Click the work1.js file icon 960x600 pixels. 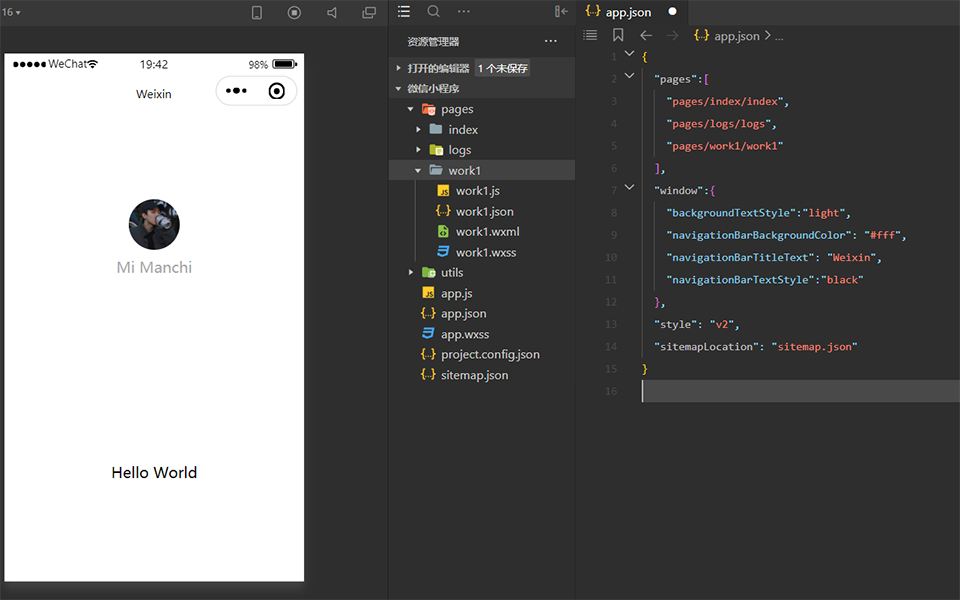[444, 191]
